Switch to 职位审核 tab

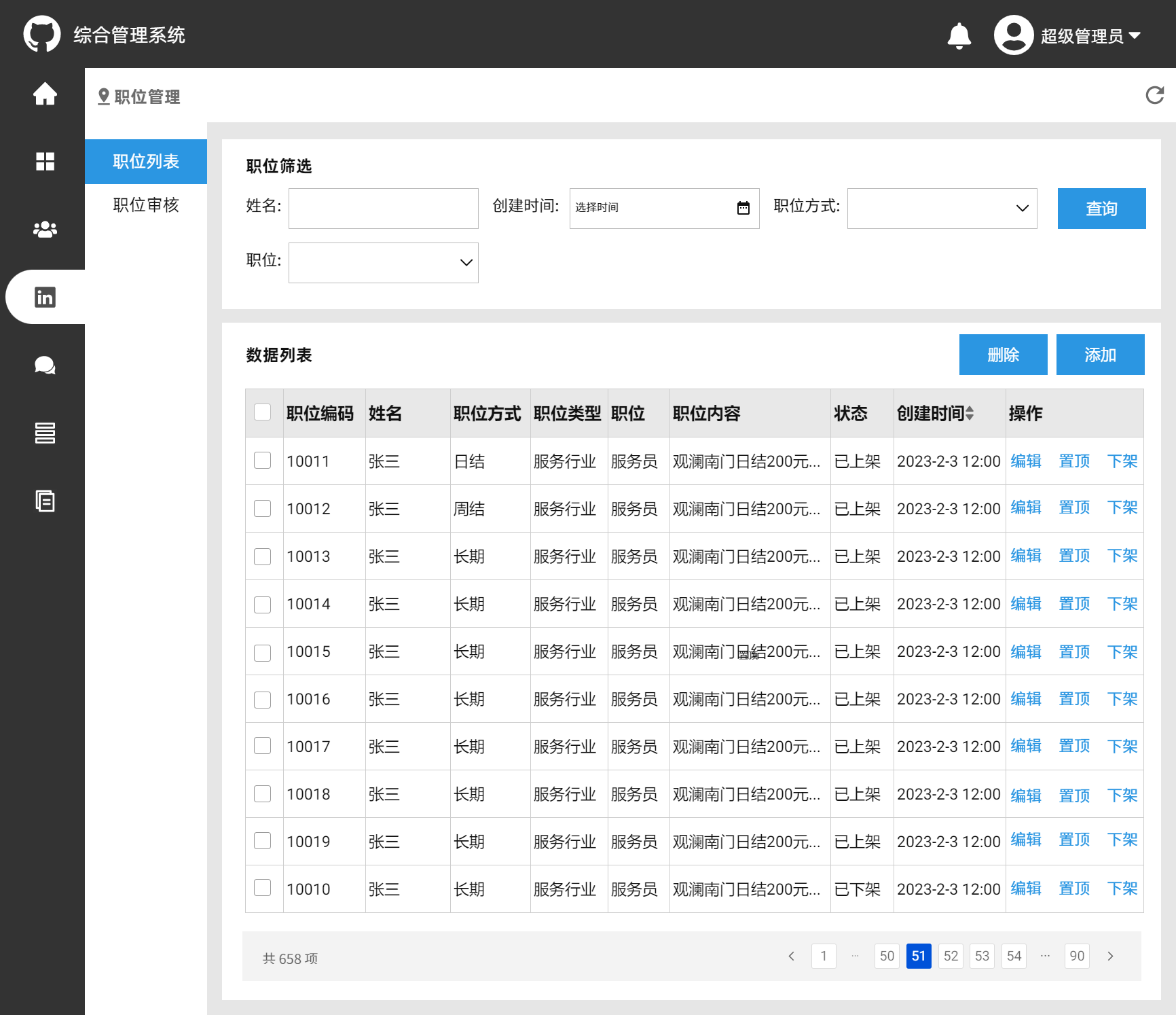(x=146, y=205)
